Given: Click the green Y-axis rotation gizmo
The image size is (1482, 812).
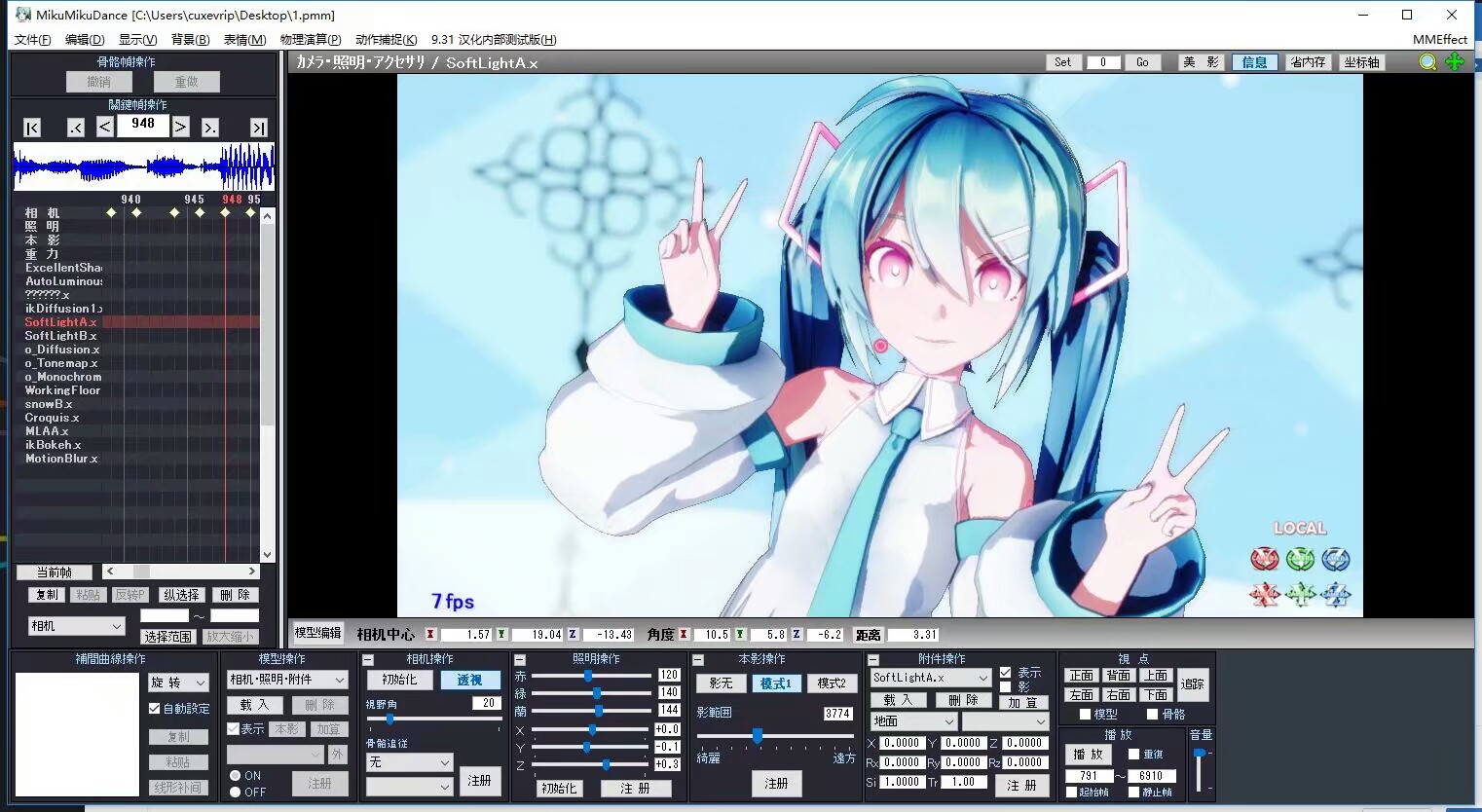Looking at the screenshot, I should click(1300, 560).
